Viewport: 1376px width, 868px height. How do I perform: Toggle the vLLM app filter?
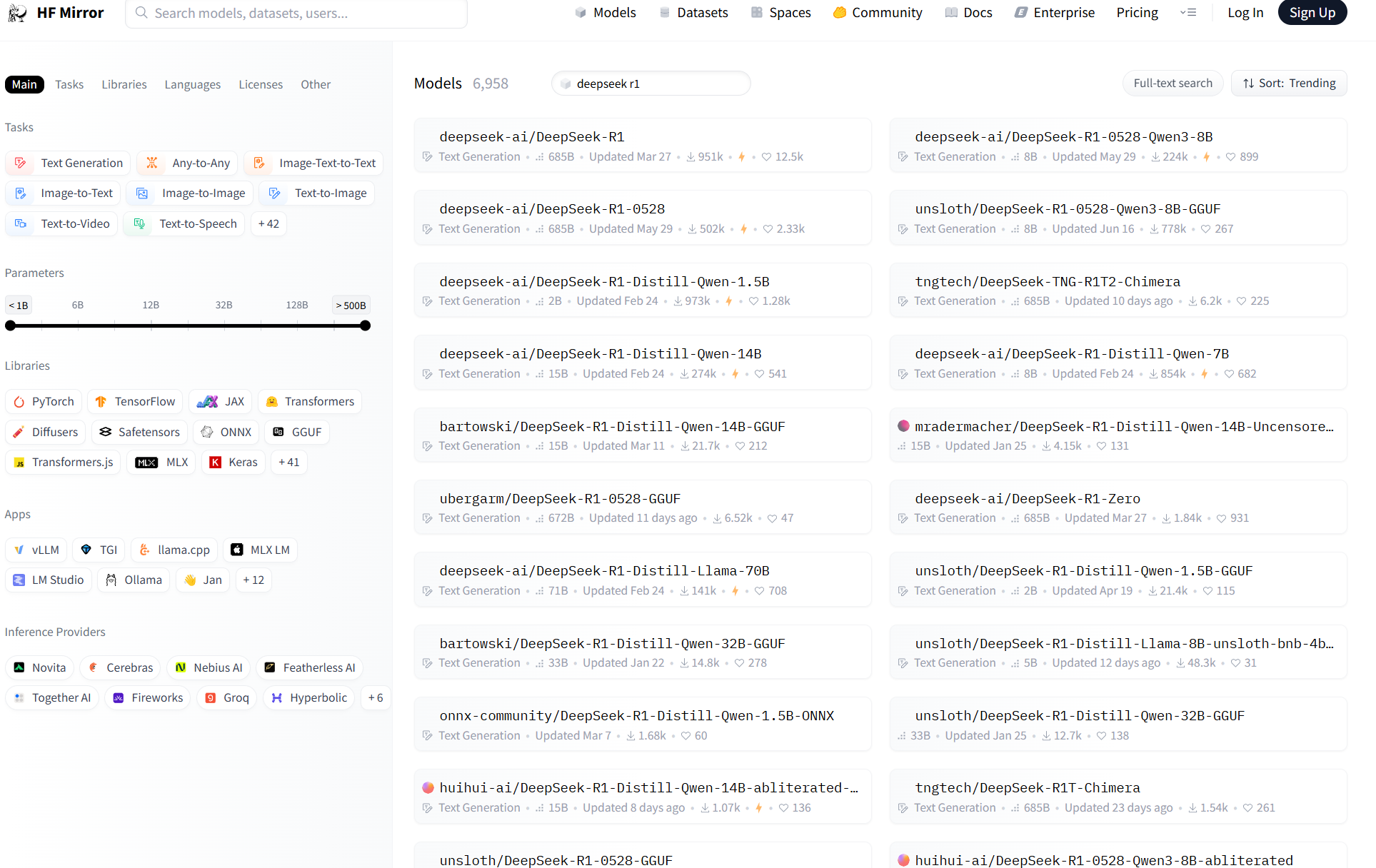(x=36, y=550)
